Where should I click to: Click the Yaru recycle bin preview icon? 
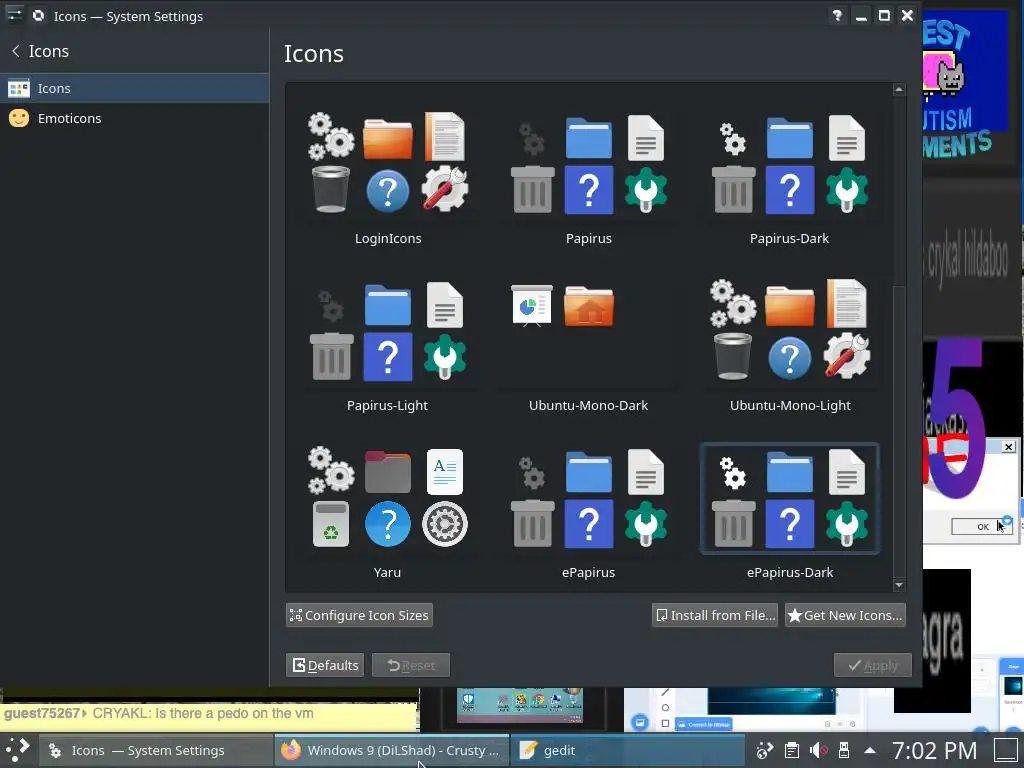point(330,524)
